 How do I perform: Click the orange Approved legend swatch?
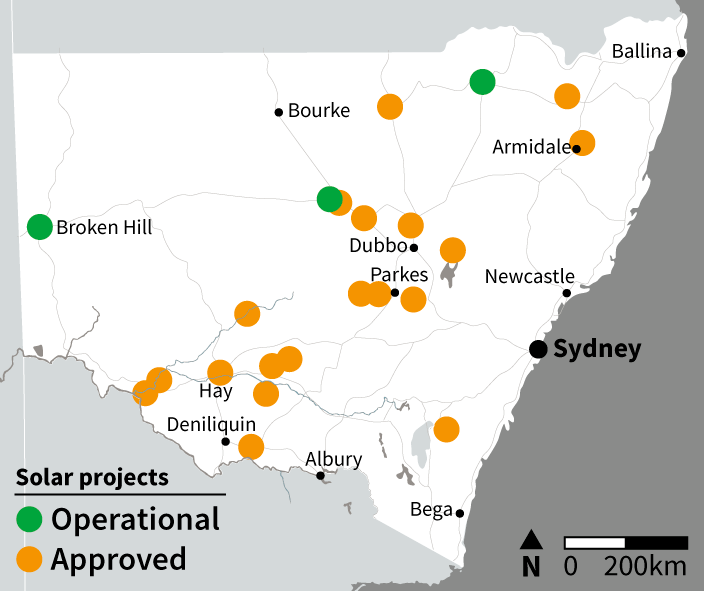click(29, 559)
